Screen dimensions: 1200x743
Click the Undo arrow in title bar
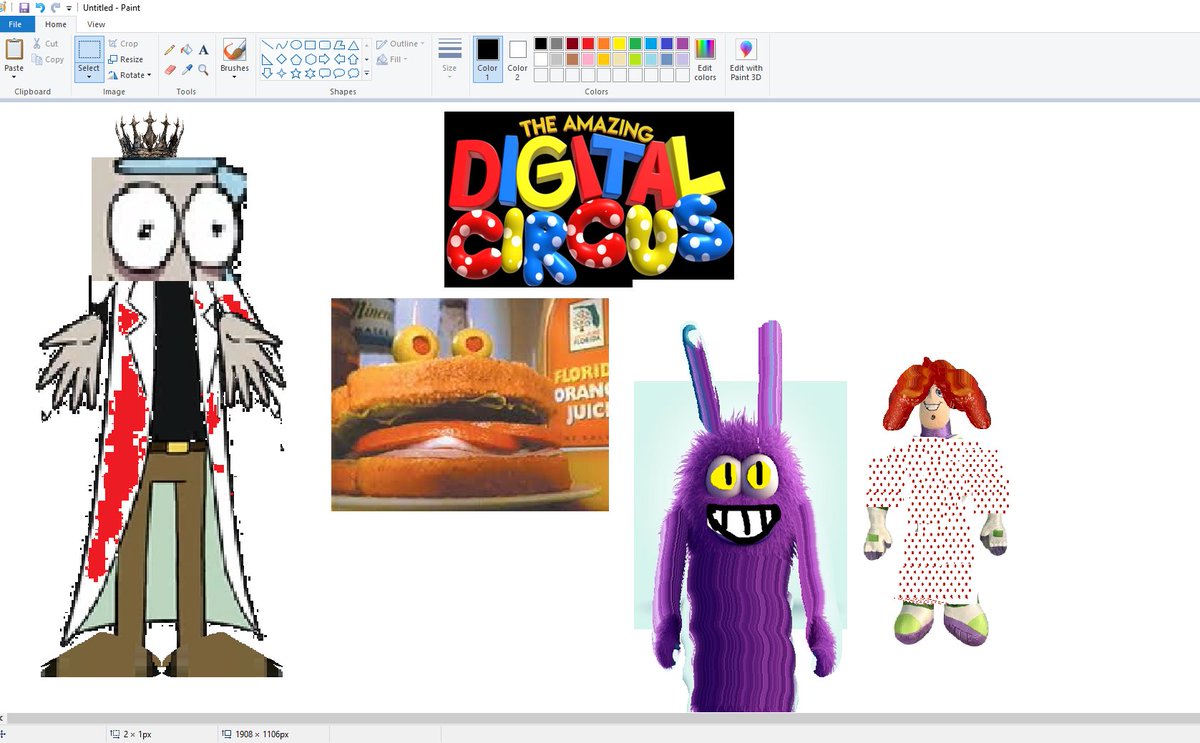point(40,7)
